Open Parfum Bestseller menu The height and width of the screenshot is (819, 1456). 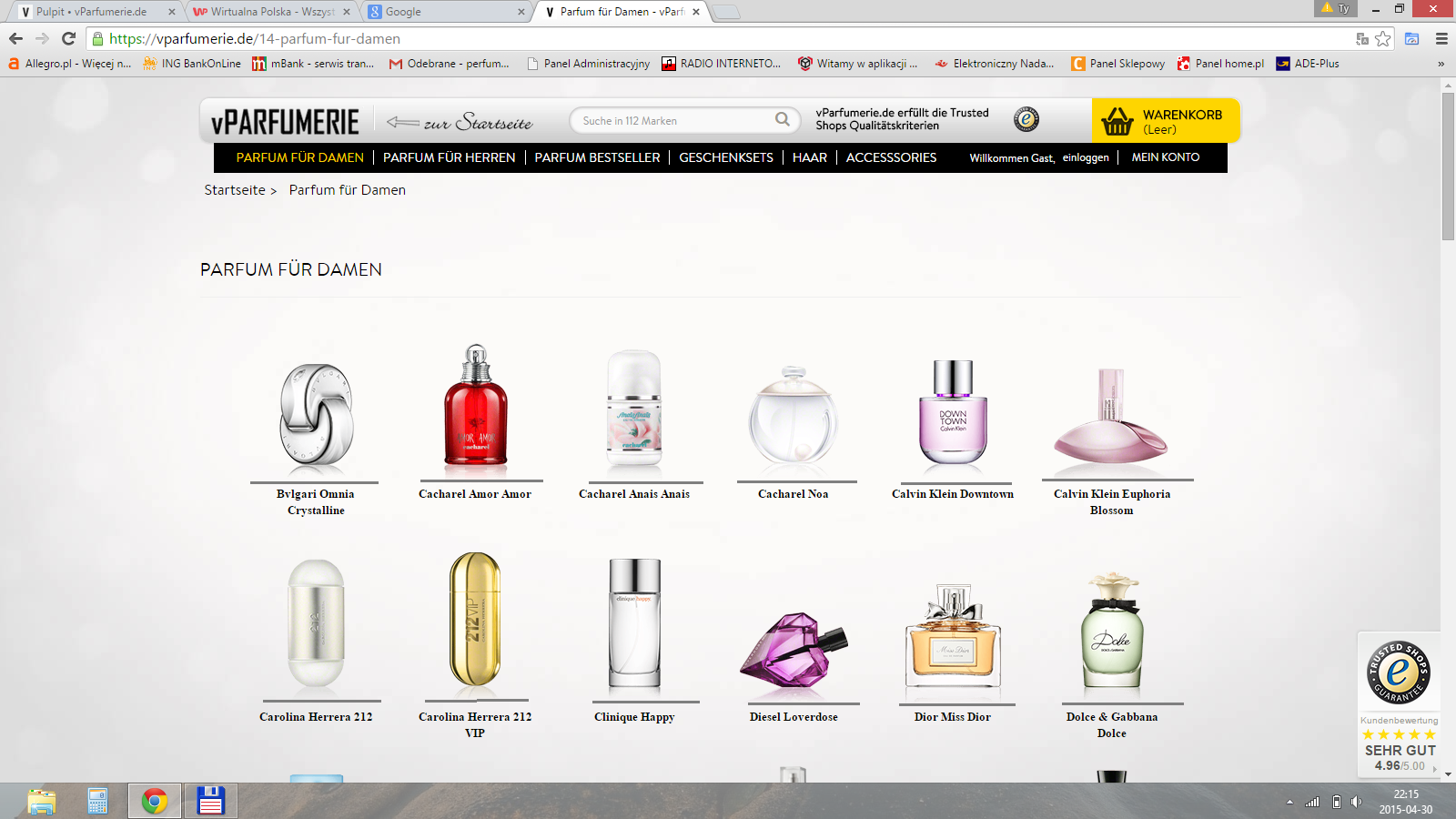[597, 157]
